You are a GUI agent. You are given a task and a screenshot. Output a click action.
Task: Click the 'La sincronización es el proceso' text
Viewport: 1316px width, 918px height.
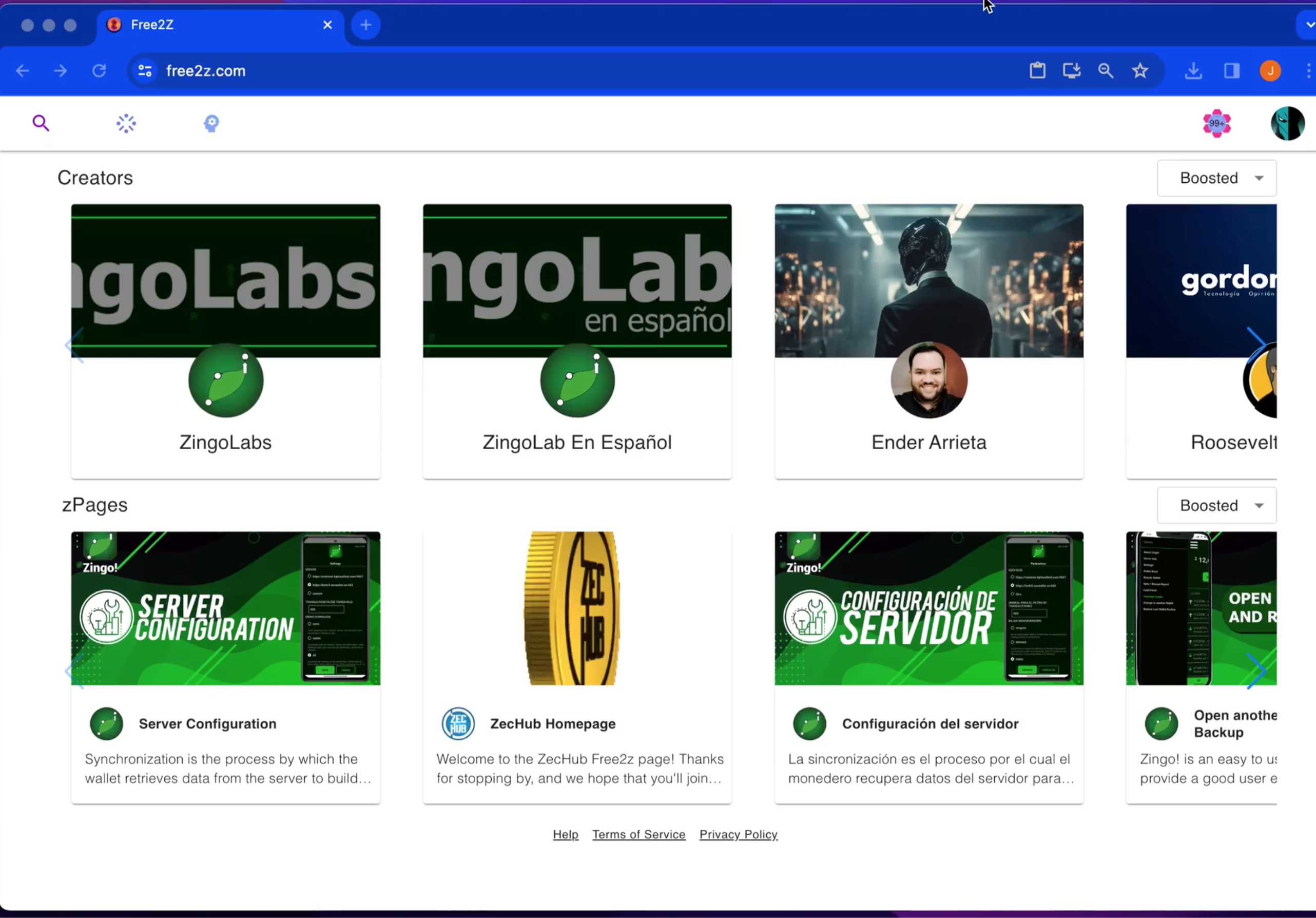pos(931,769)
